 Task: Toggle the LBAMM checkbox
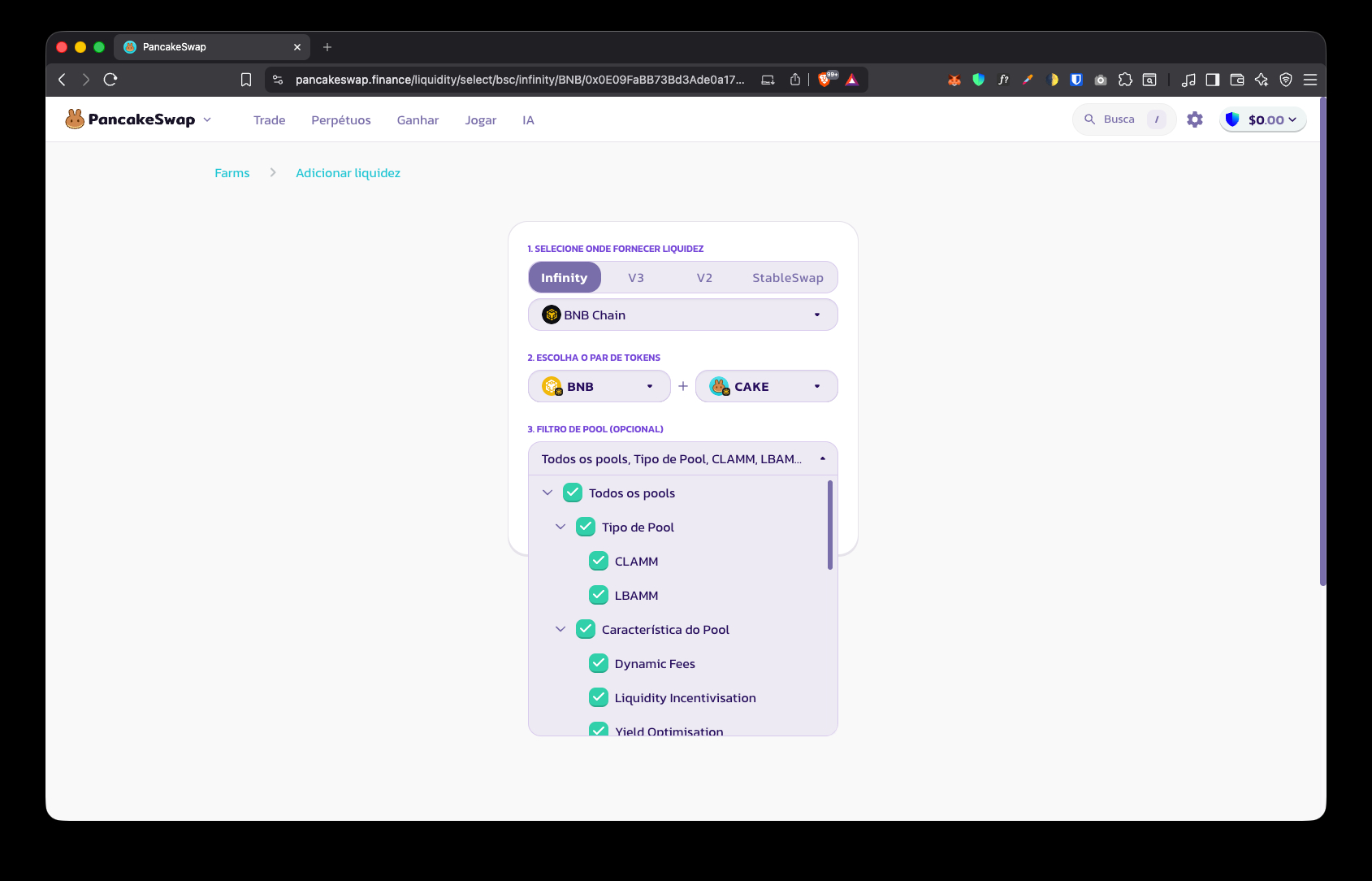pos(599,595)
